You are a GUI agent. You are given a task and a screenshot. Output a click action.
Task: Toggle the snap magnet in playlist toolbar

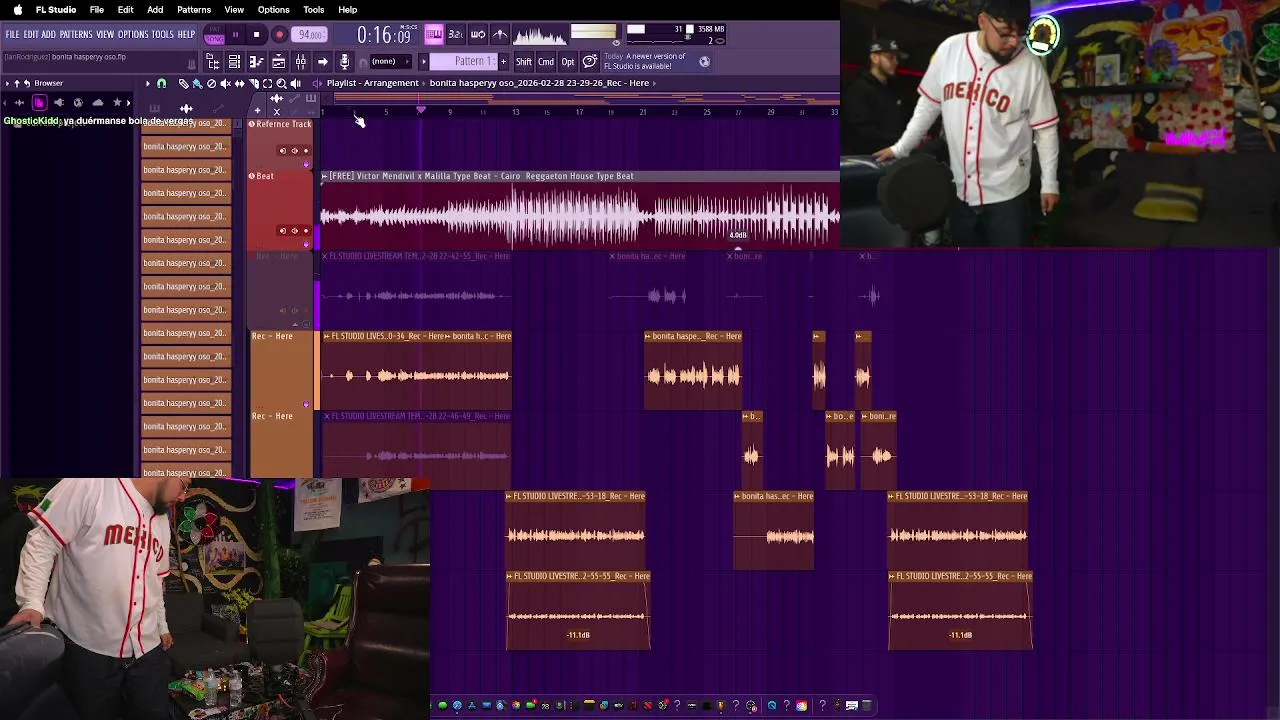click(x=161, y=83)
